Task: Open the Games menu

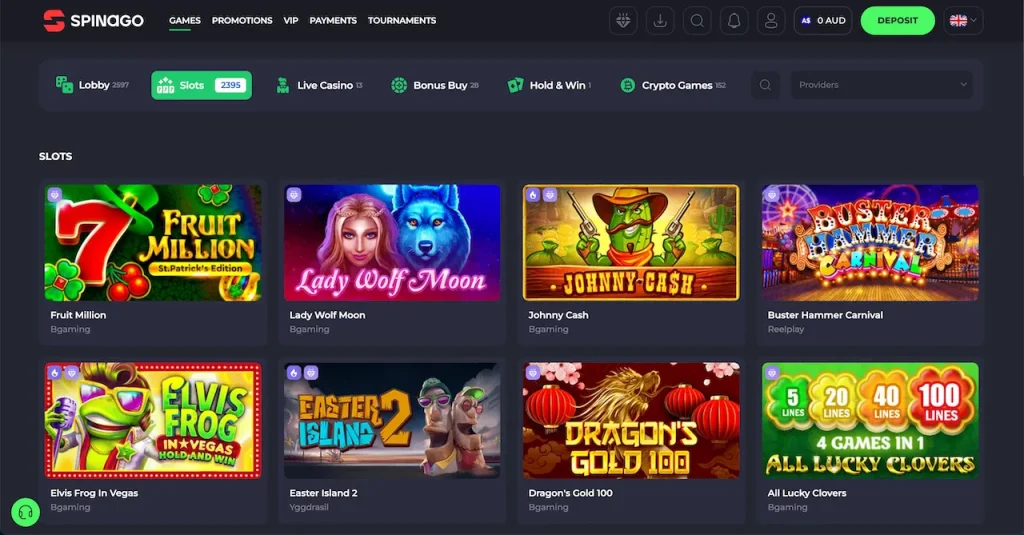Action: pyautogui.click(x=185, y=20)
